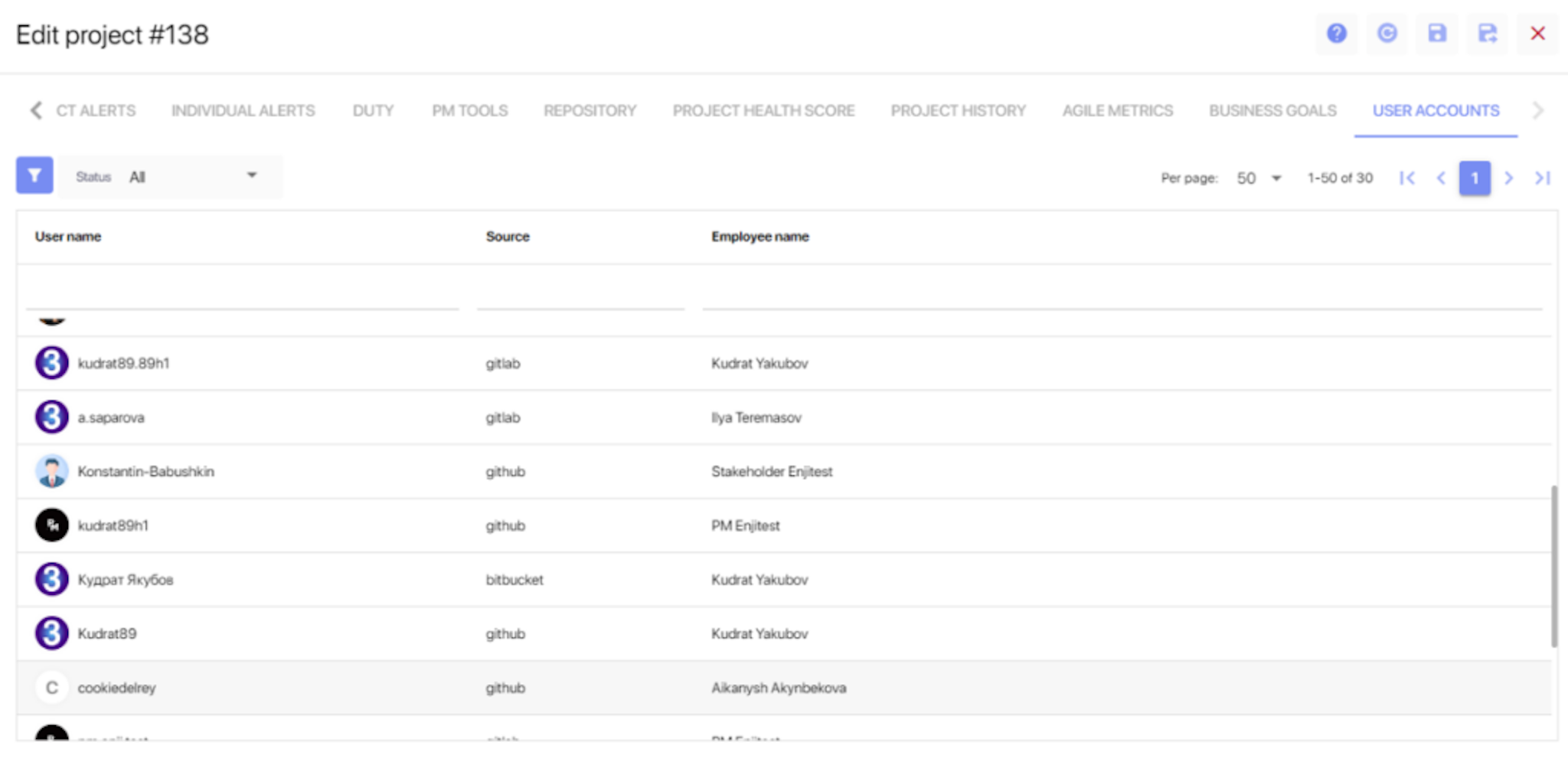The height and width of the screenshot is (778, 1568).
Task: Switch to INDIVIDUAL ALERTS tab
Action: pyautogui.click(x=243, y=111)
